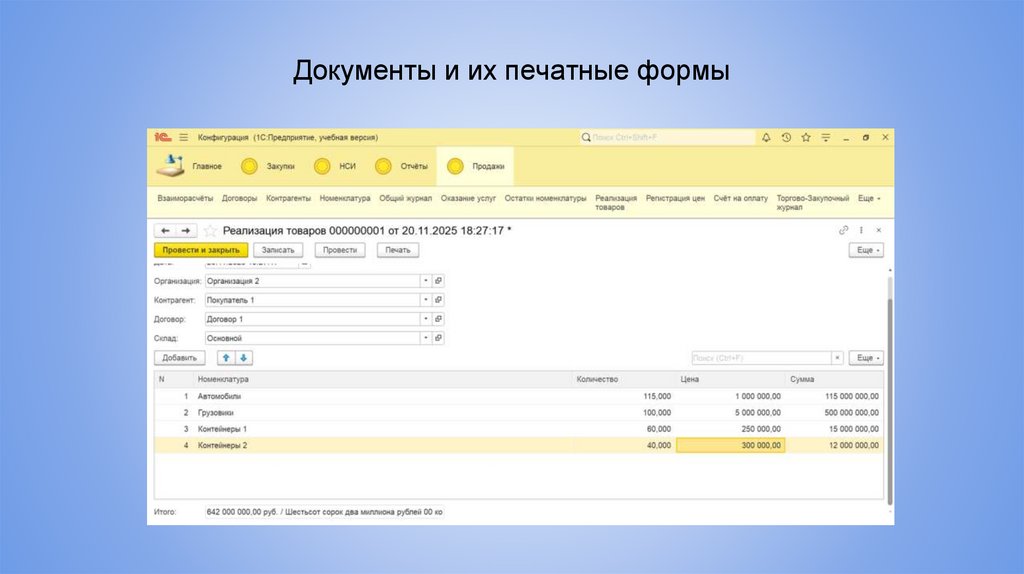Open the history clock icon
The height and width of the screenshot is (574, 1024).
point(786,137)
